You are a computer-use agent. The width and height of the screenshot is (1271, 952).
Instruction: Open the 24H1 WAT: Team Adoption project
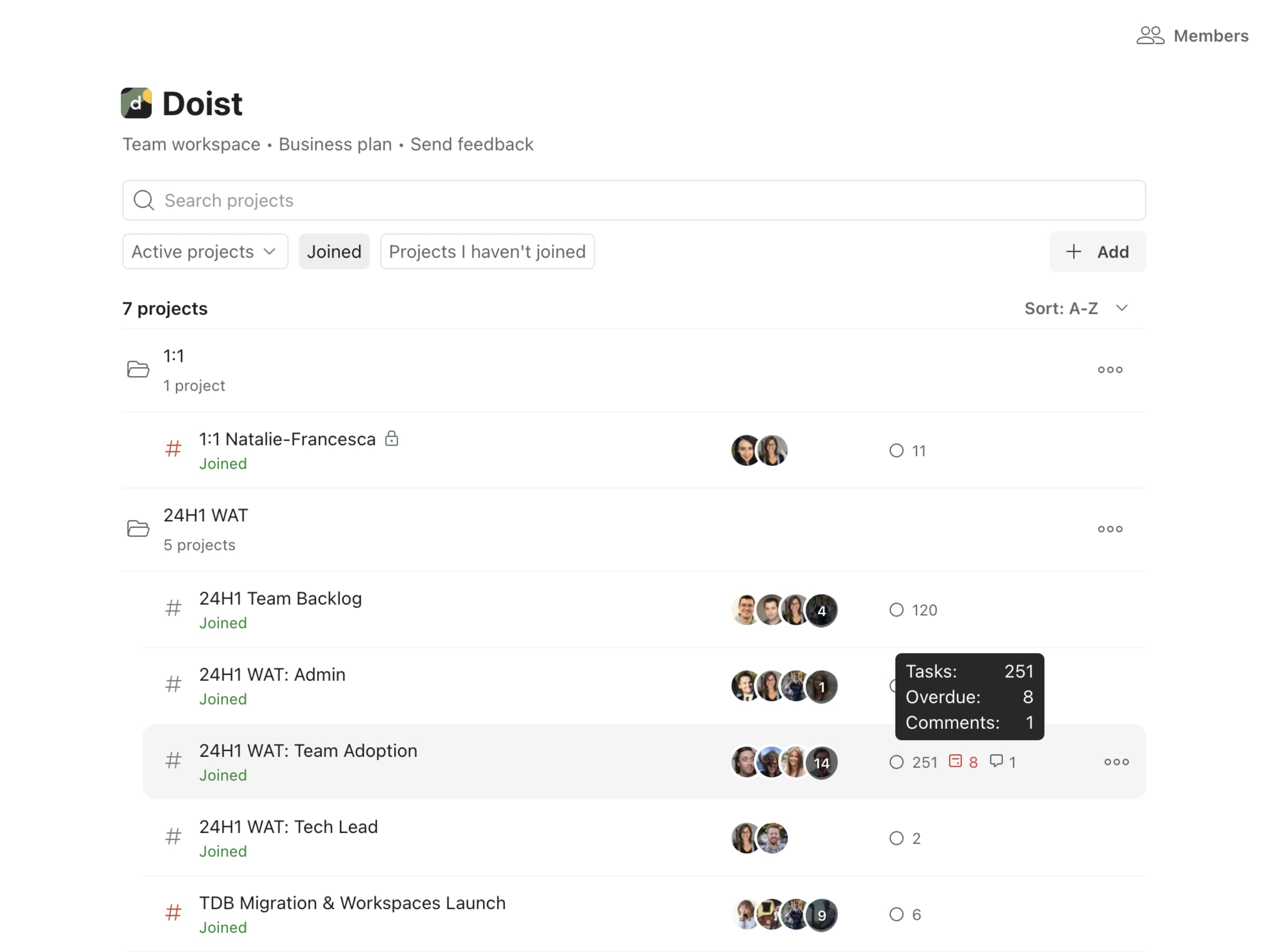click(308, 751)
